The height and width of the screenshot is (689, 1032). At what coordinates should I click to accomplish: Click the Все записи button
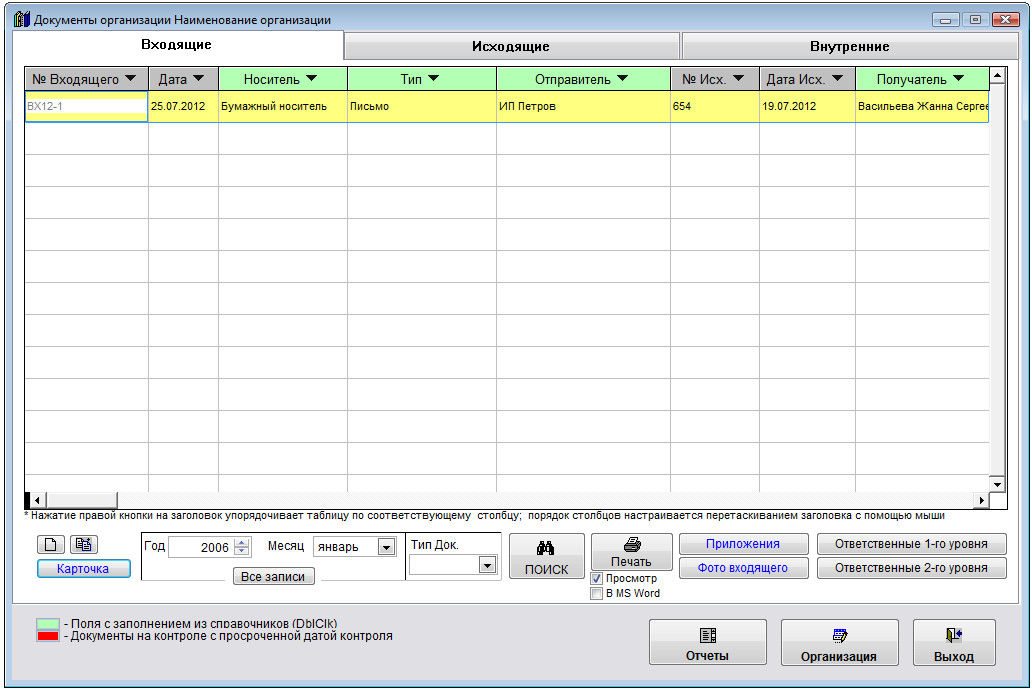tap(272, 577)
